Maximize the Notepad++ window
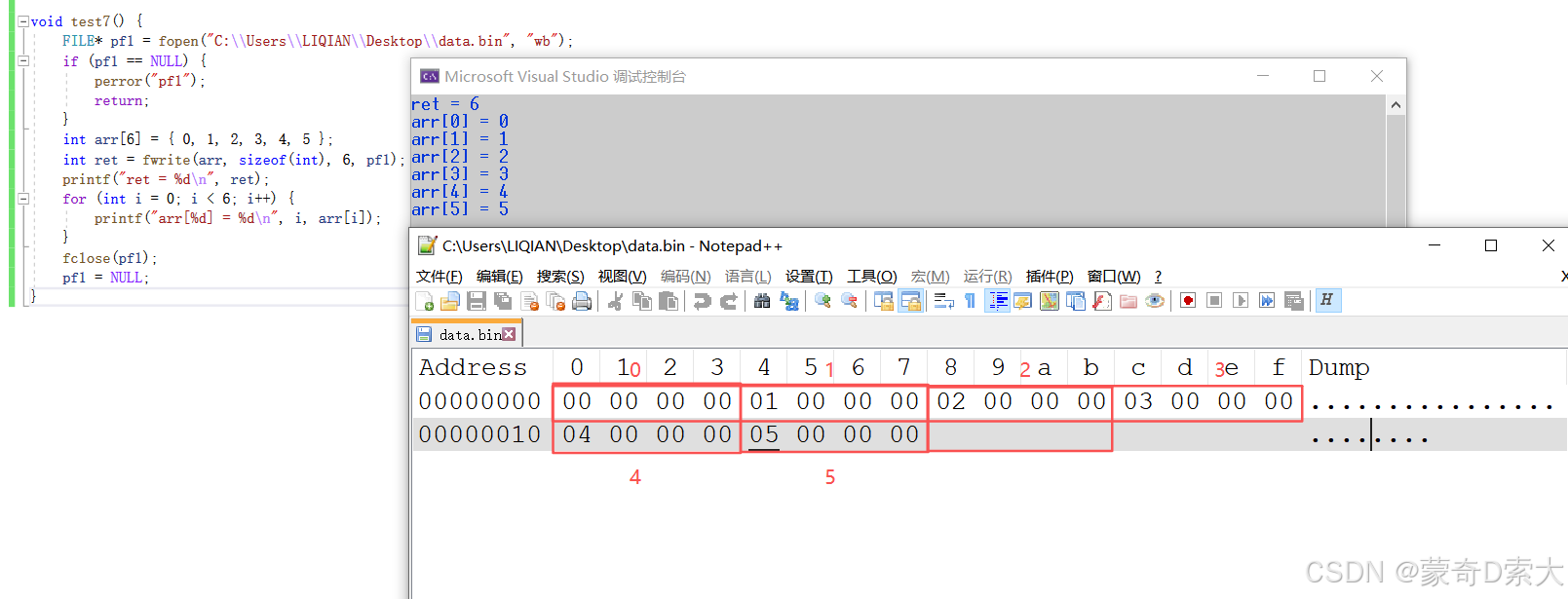This screenshot has width=1568, height=599. (1490, 245)
